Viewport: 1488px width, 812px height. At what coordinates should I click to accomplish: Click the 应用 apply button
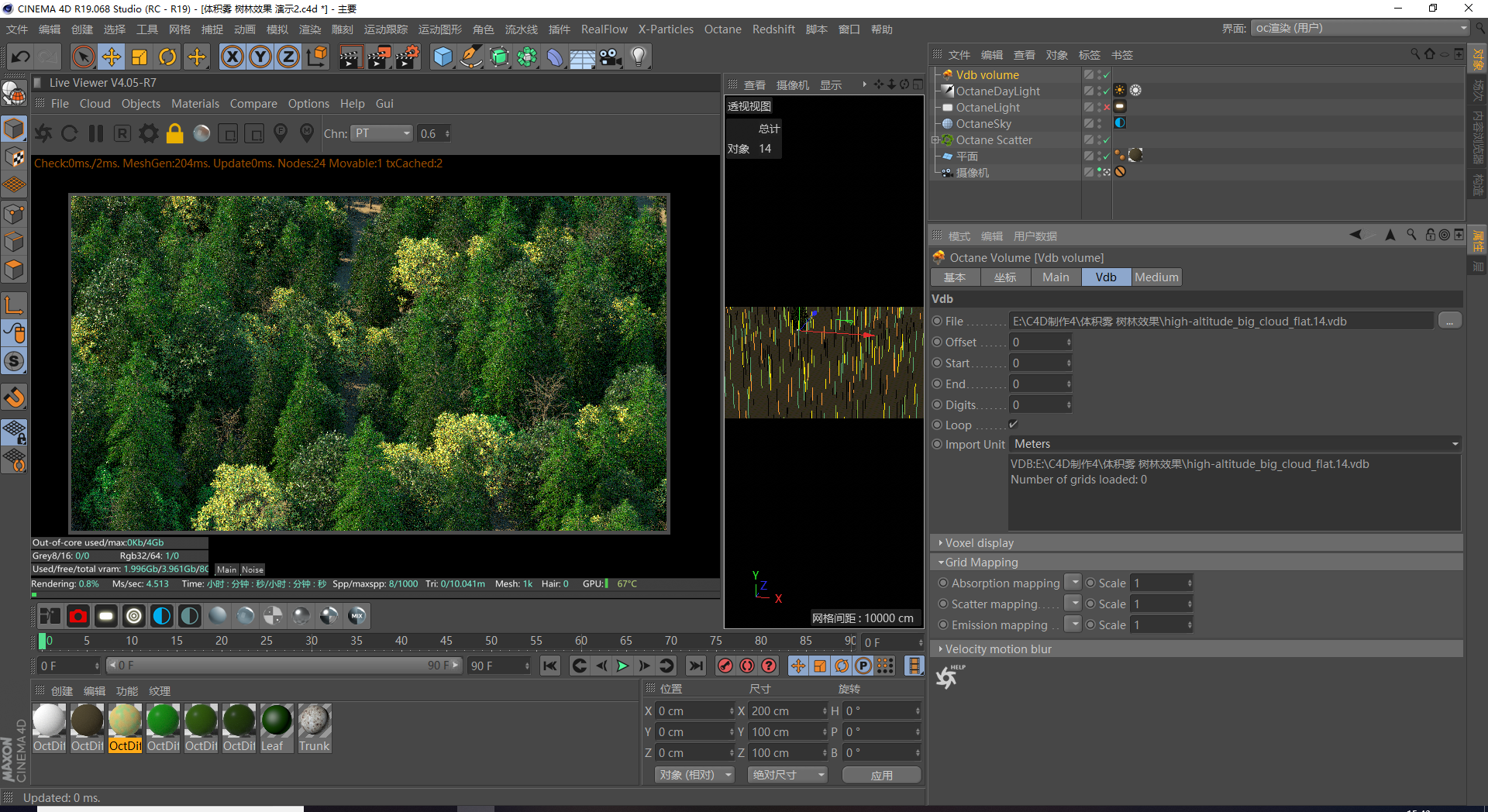click(x=881, y=775)
